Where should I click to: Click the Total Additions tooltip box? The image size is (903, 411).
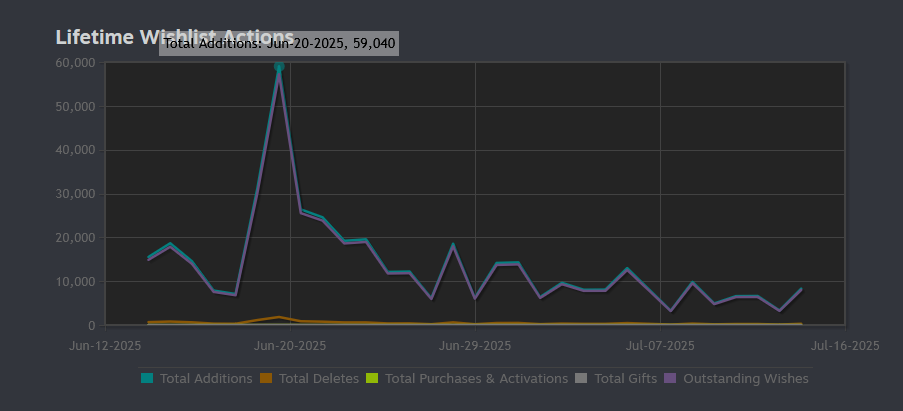coord(279,43)
